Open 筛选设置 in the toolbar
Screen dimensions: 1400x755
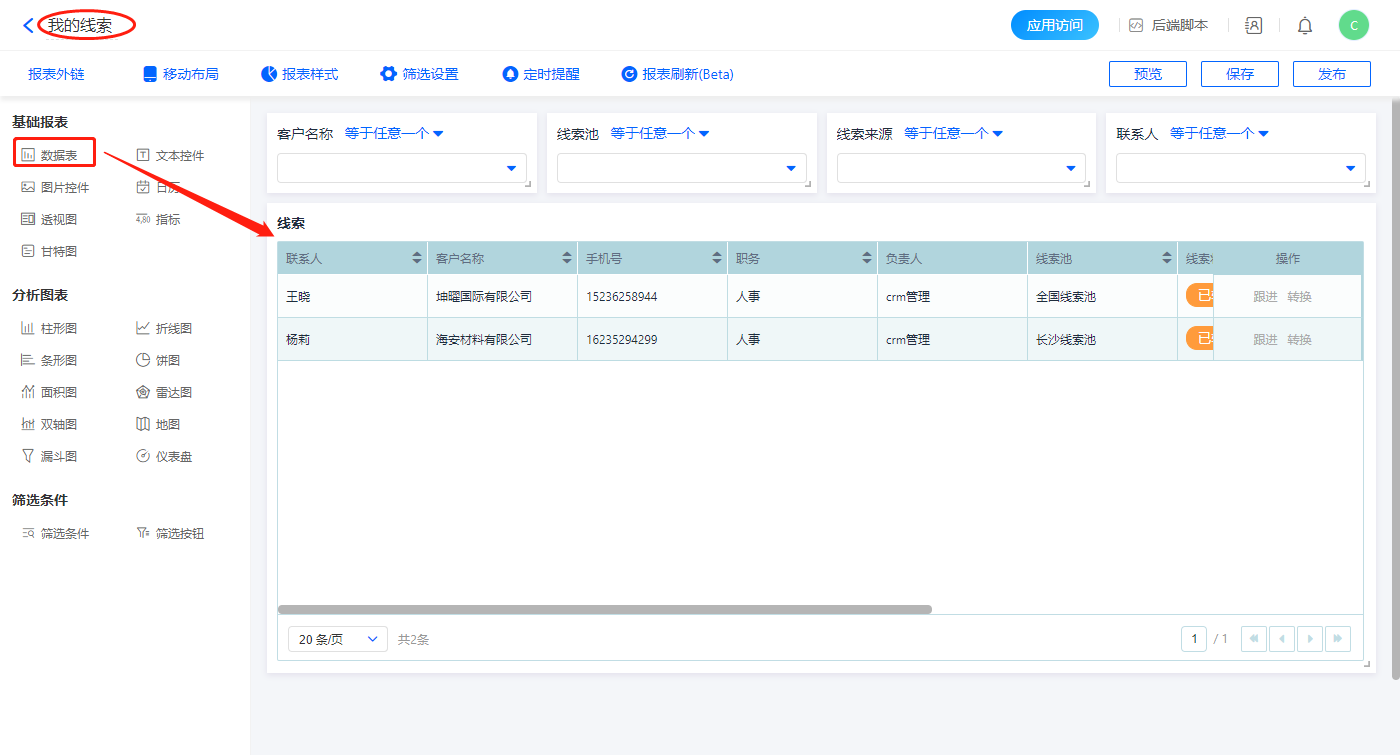(419, 74)
